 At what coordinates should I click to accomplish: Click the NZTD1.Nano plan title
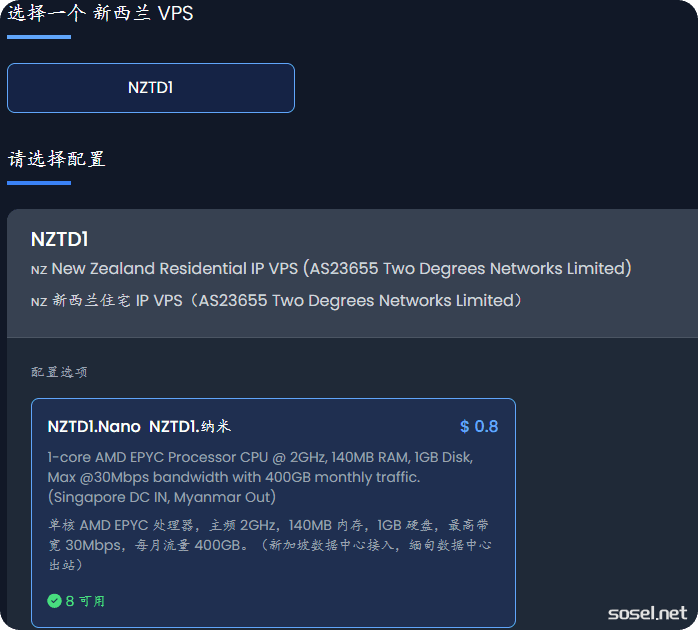click(94, 427)
